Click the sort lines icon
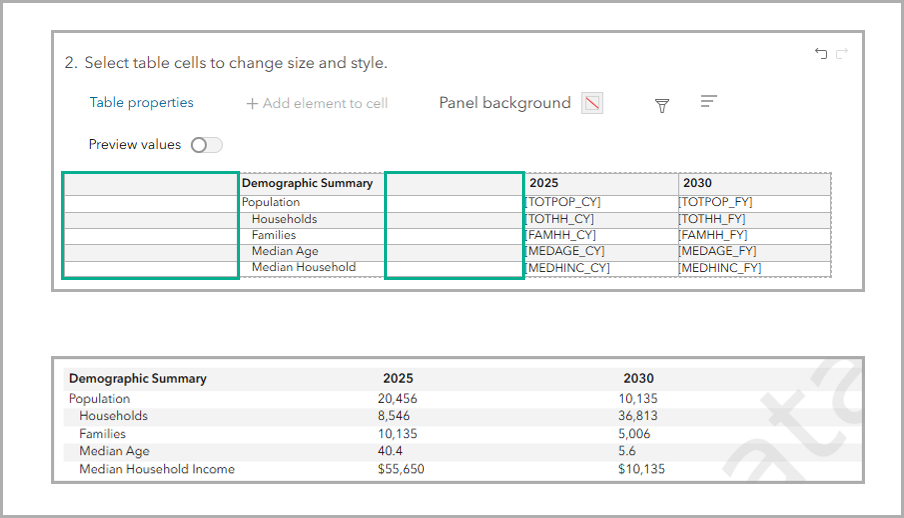The height and width of the screenshot is (518, 904). pyautogui.click(x=709, y=102)
